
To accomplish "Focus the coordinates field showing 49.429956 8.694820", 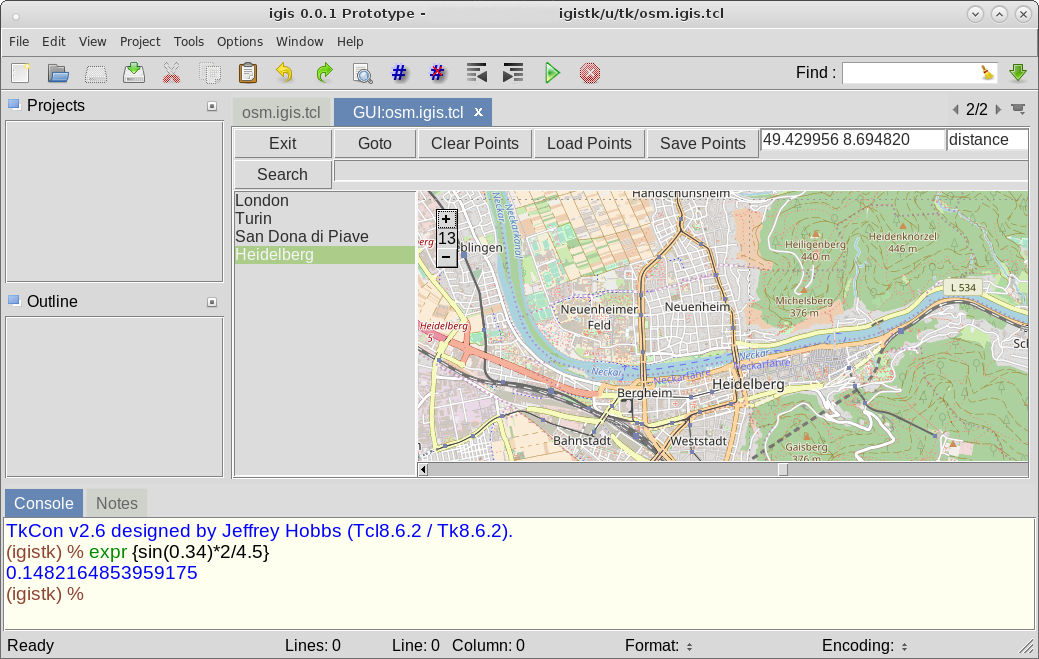I will tap(853, 140).
